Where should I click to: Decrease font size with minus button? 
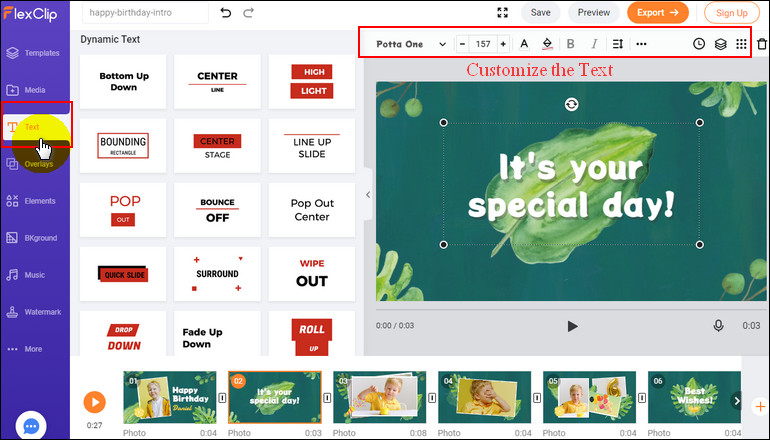[462, 44]
